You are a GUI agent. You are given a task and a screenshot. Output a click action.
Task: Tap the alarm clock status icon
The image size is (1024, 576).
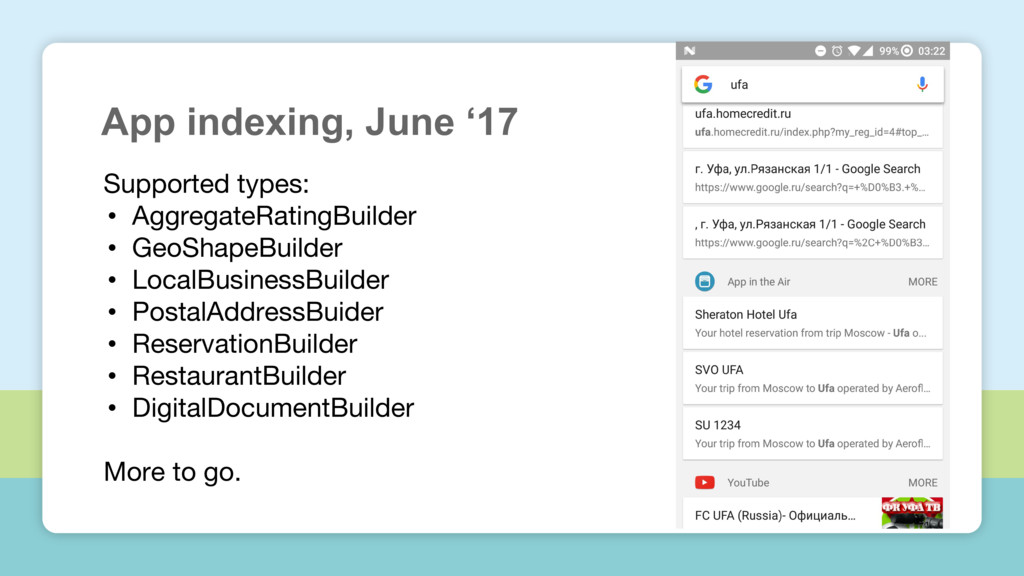click(837, 51)
